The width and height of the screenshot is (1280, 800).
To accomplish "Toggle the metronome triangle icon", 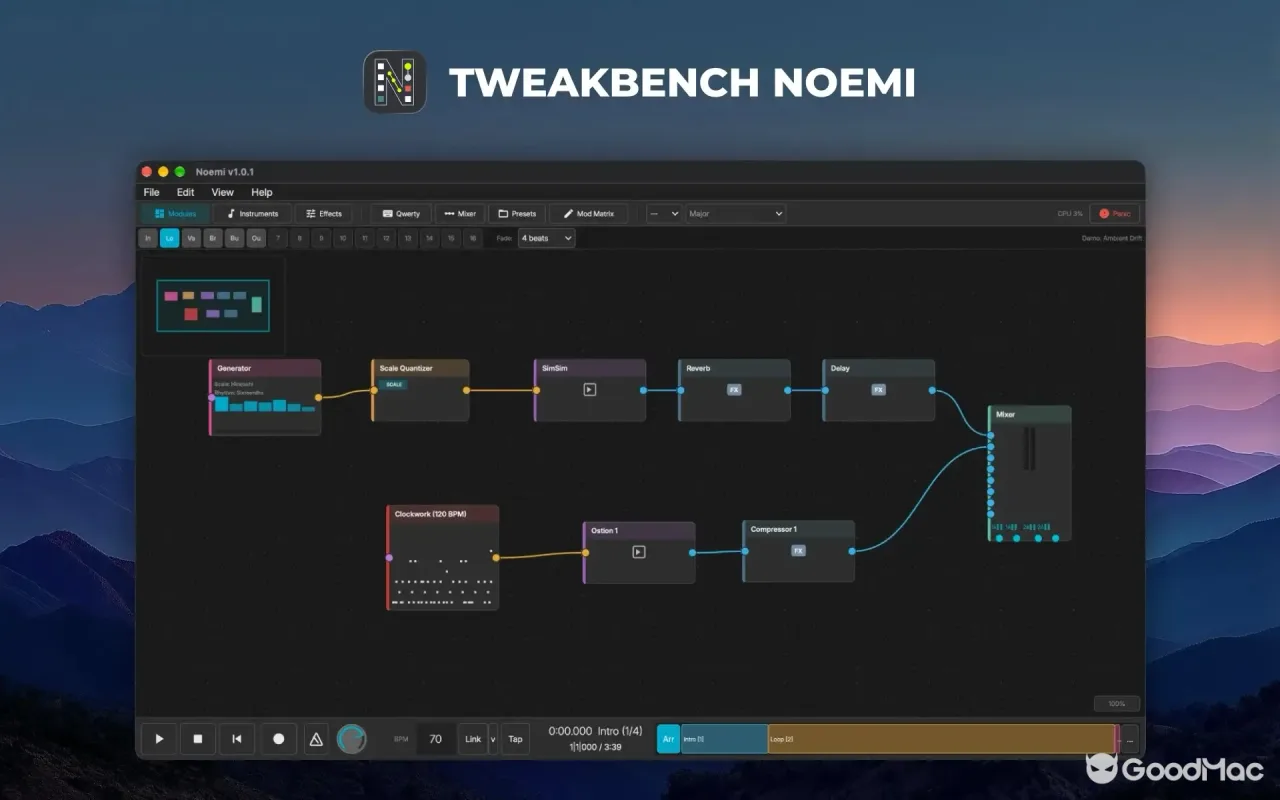I will [316, 739].
